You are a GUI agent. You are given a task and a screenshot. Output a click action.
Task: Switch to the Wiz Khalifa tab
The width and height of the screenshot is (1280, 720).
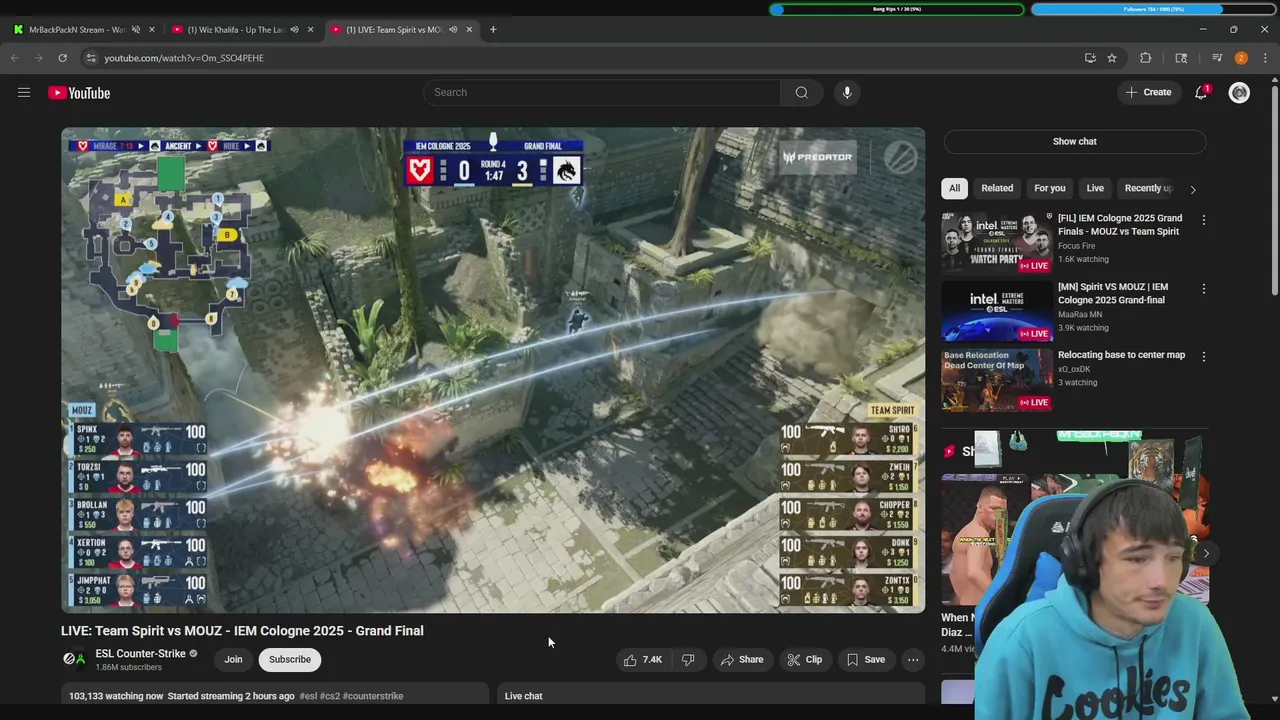click(235, 30)
